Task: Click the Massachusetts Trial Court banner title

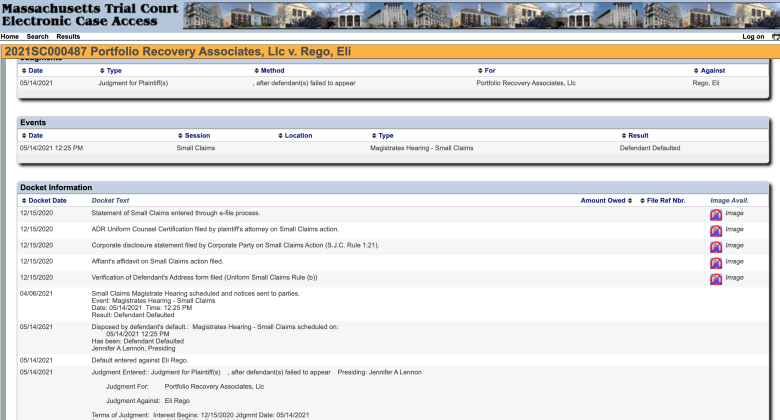Action: (90, 14)
